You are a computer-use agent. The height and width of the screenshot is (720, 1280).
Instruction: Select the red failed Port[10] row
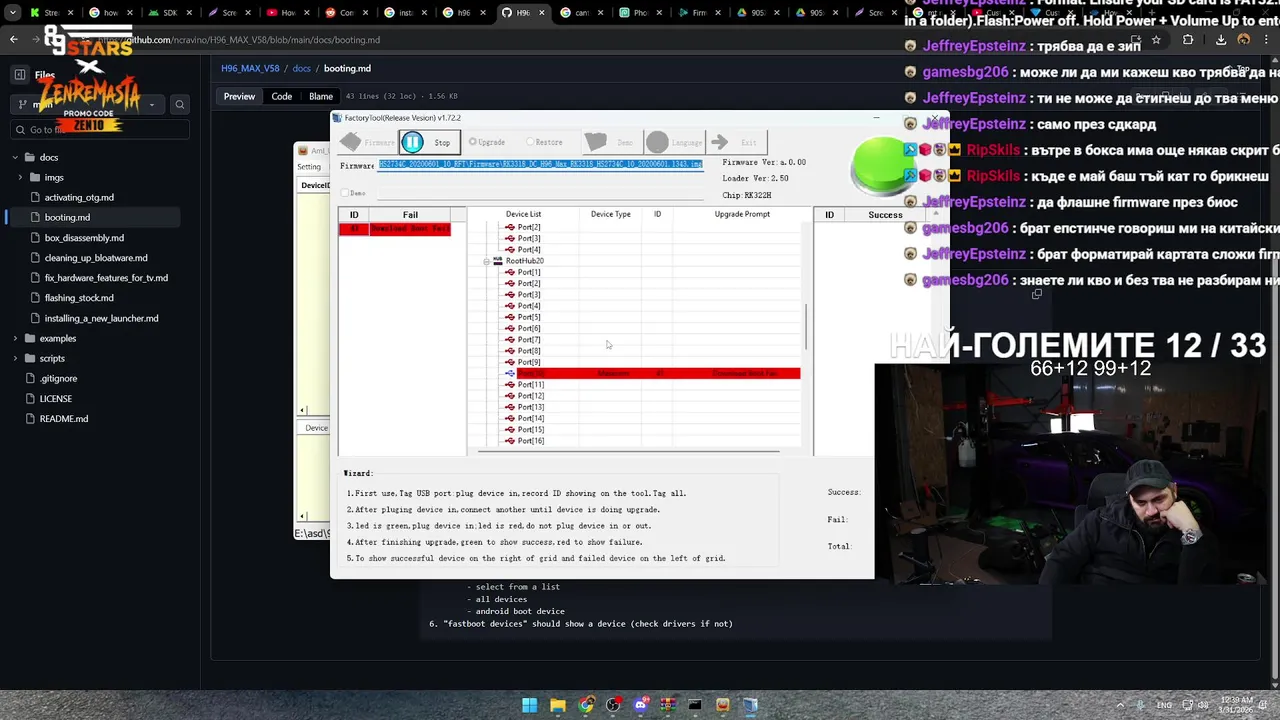click(x=658, y=373)
